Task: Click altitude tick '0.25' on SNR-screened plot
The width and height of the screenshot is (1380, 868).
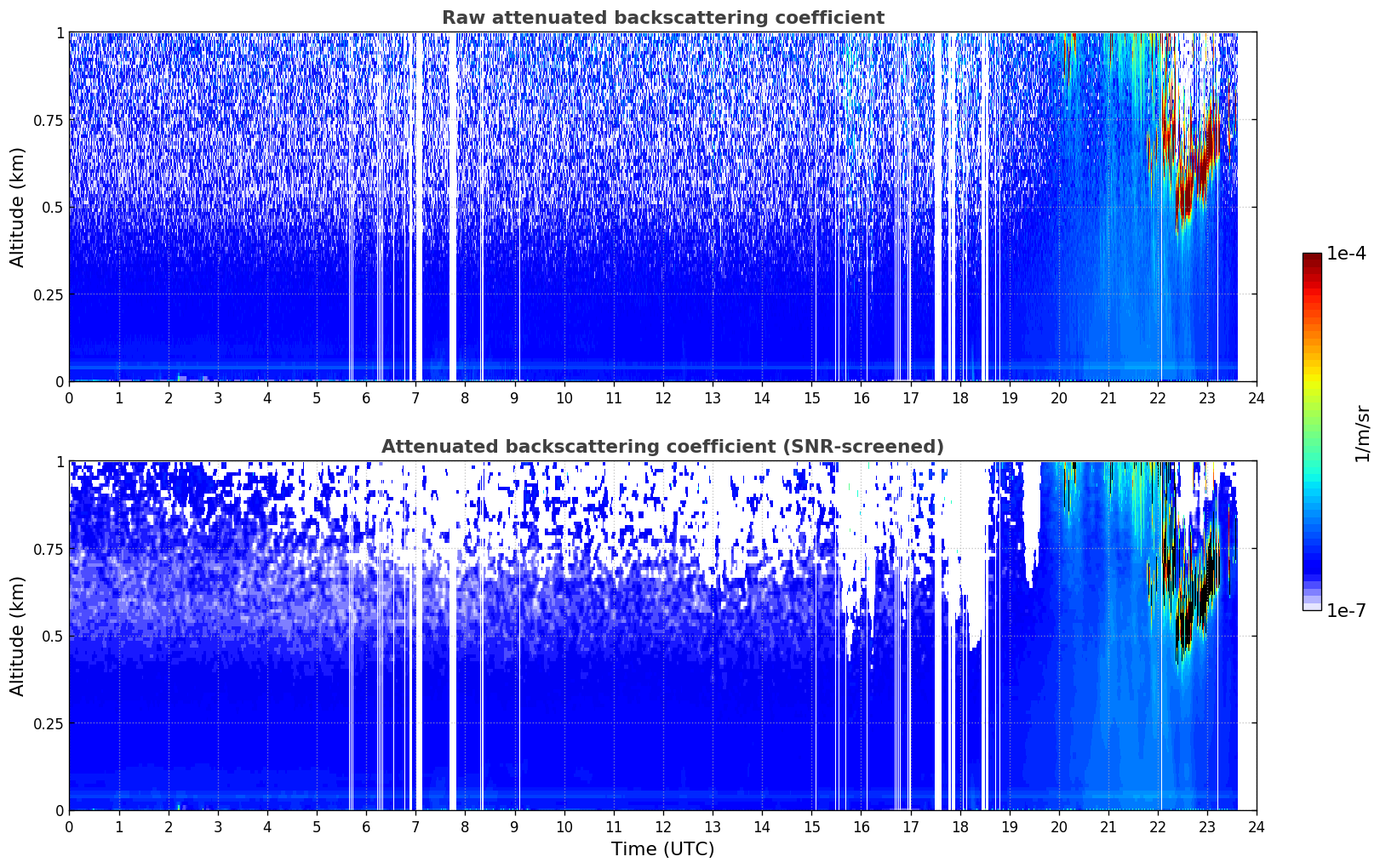Action: click(x=49, y=723)
